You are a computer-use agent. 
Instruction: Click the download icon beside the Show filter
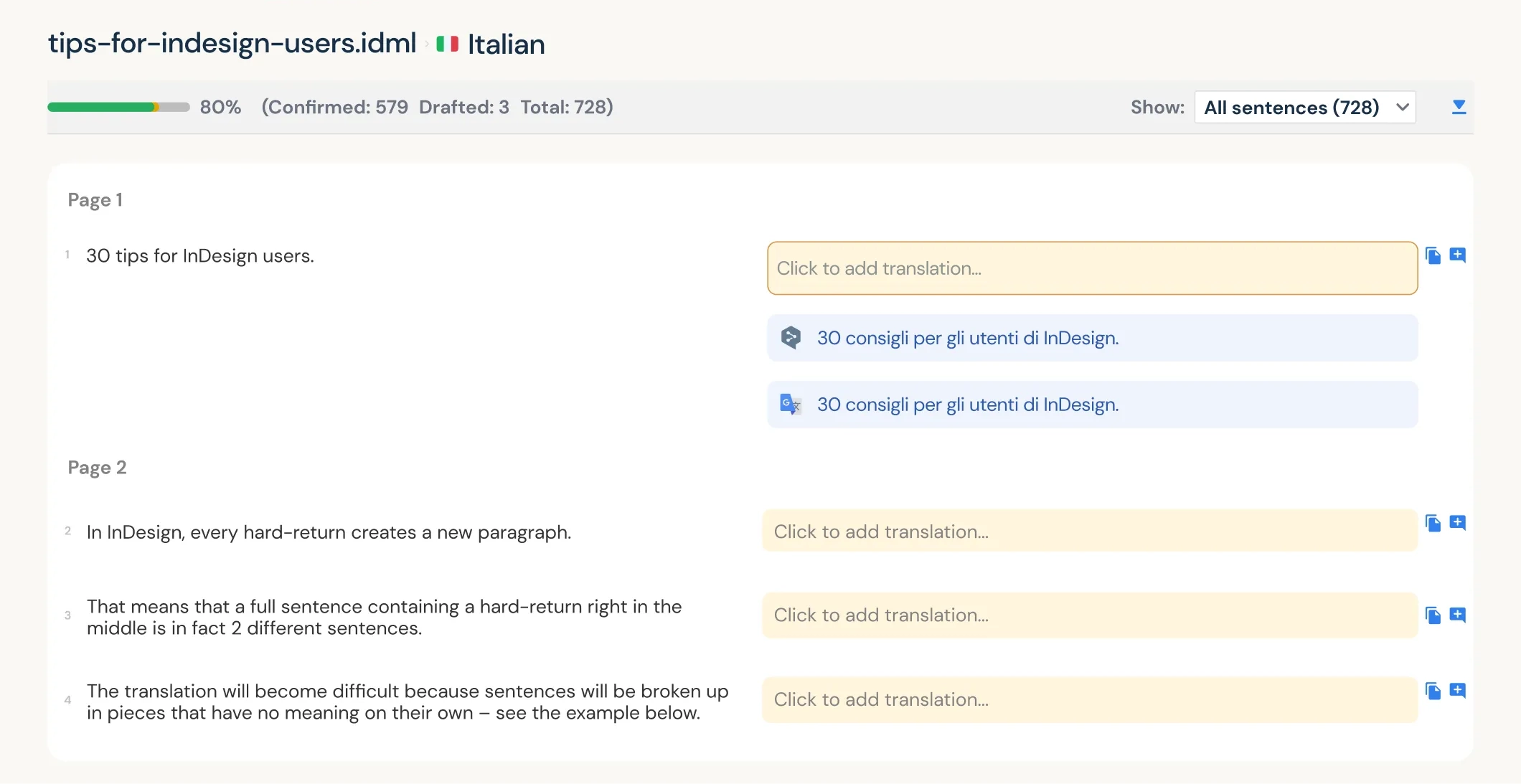pyautogui.click(x=1459, y=107)
